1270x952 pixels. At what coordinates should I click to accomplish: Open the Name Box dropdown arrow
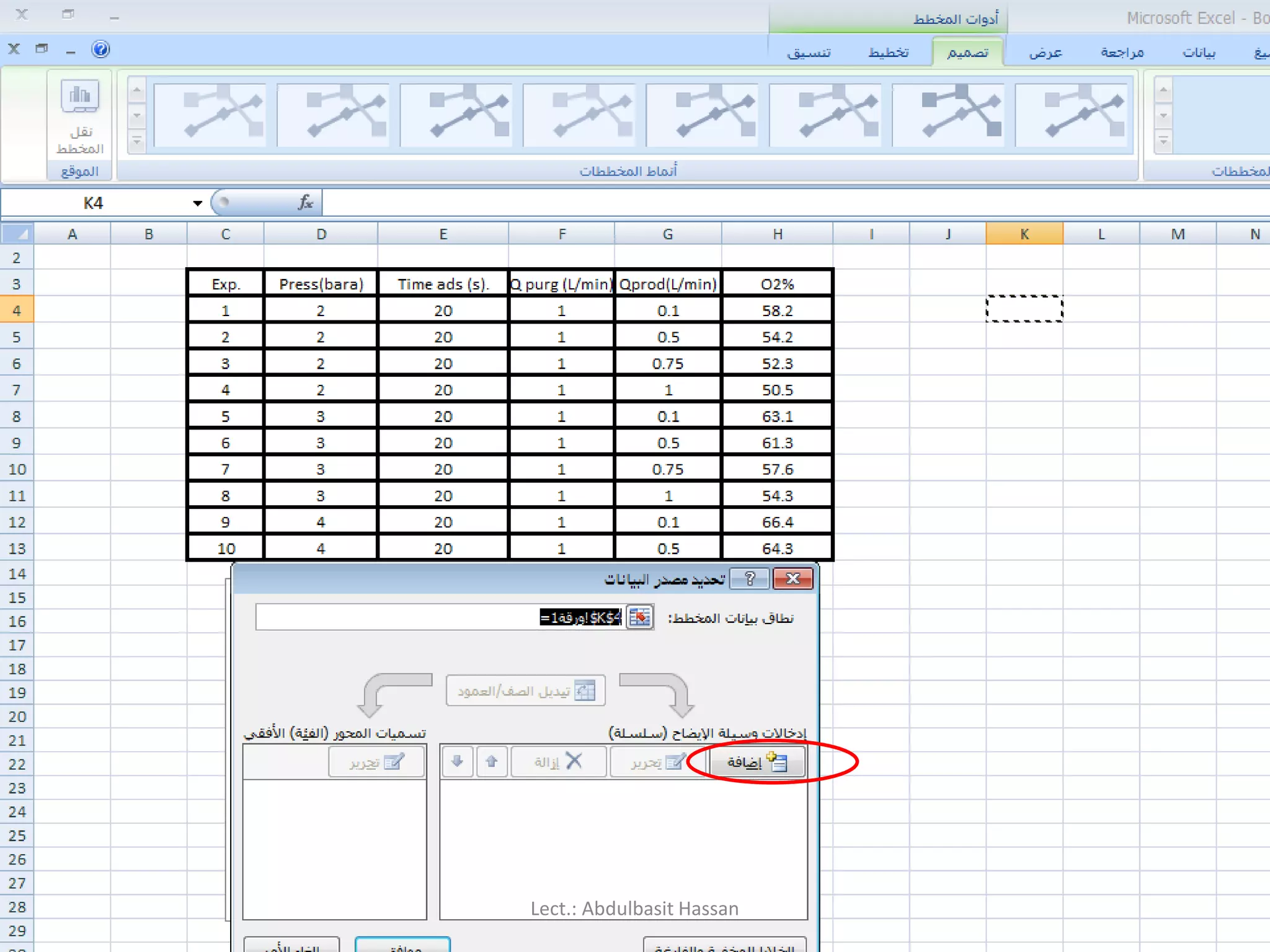tap(197, 203)
